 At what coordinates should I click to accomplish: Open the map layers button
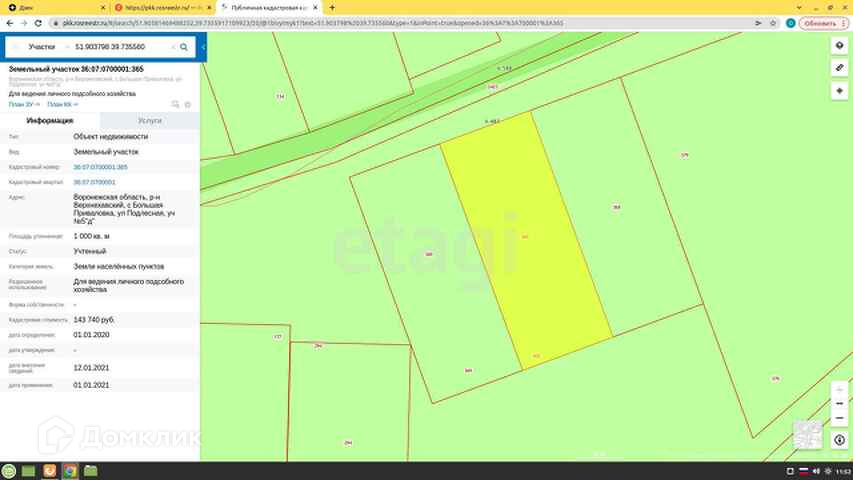click(x=839, y=46)
